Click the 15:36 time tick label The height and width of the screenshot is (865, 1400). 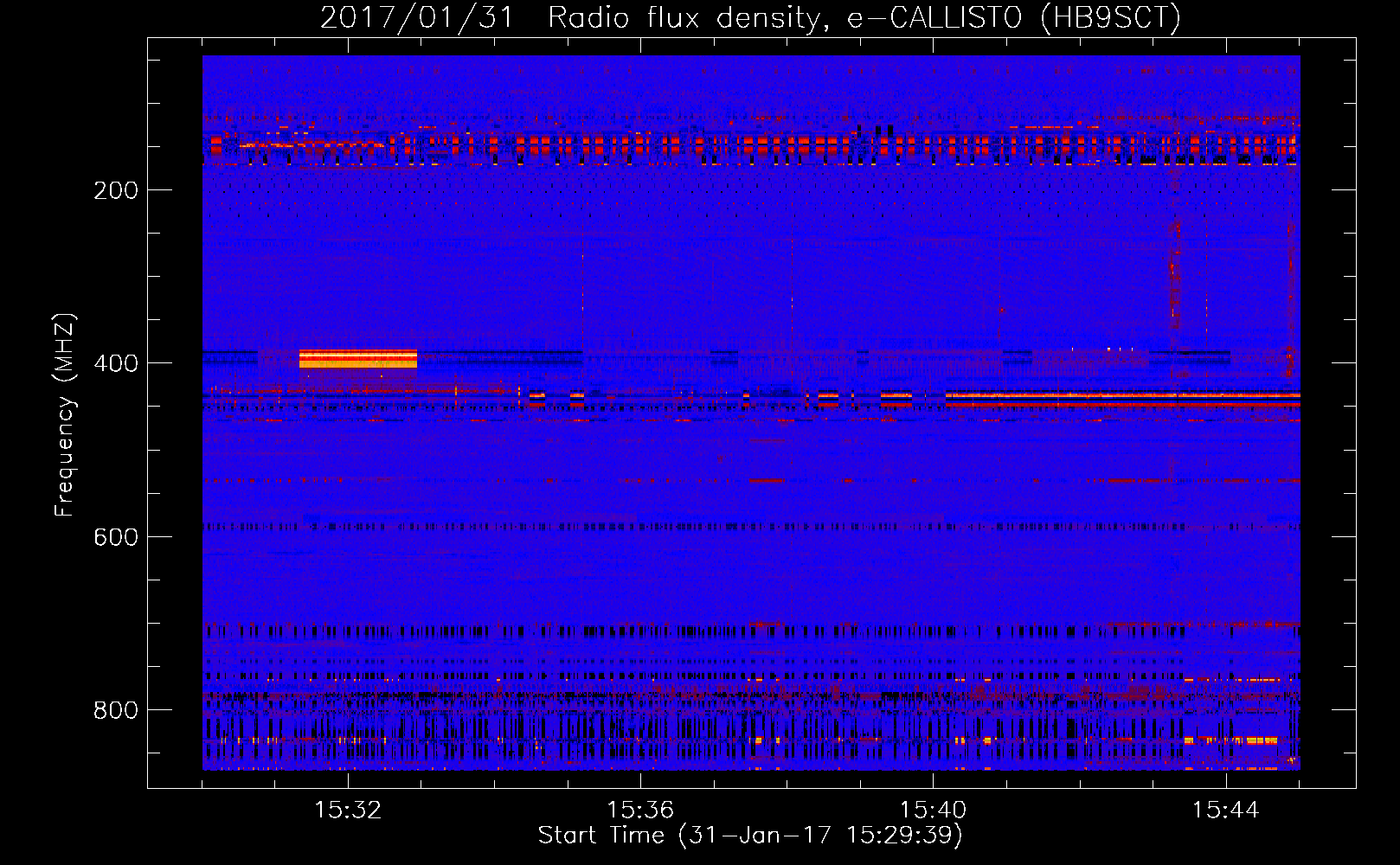coord(640,810)
